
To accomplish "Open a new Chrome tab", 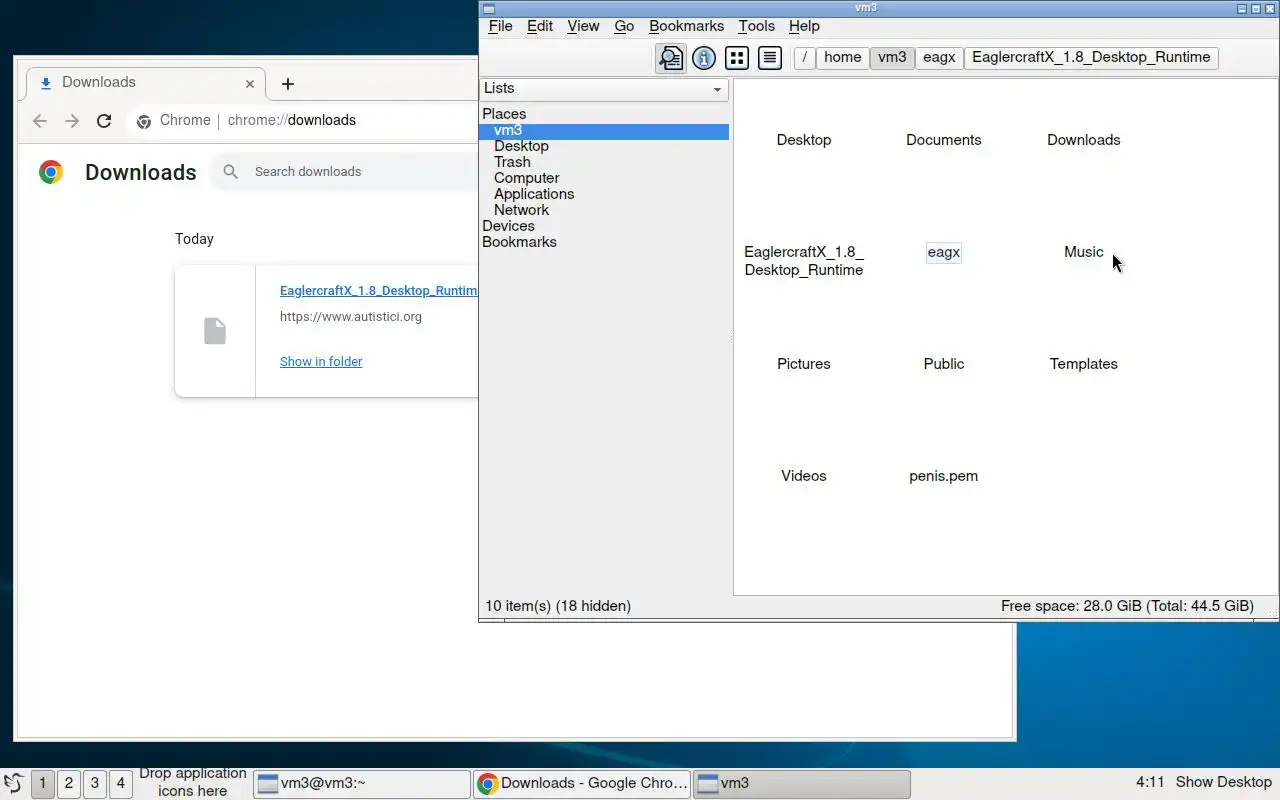I will [x=288, y=84].
